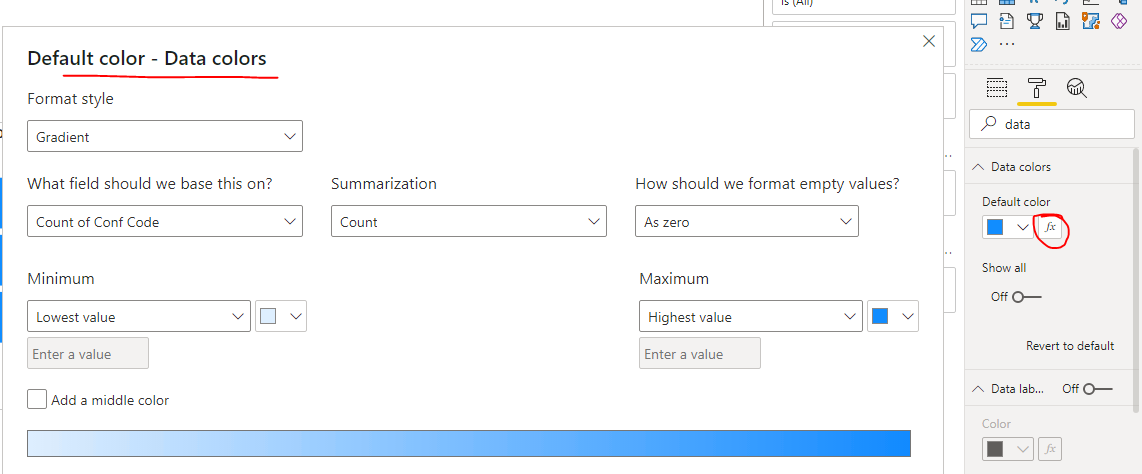Select the ArcGIS Maps visual icon

[x=1090, y=21]
